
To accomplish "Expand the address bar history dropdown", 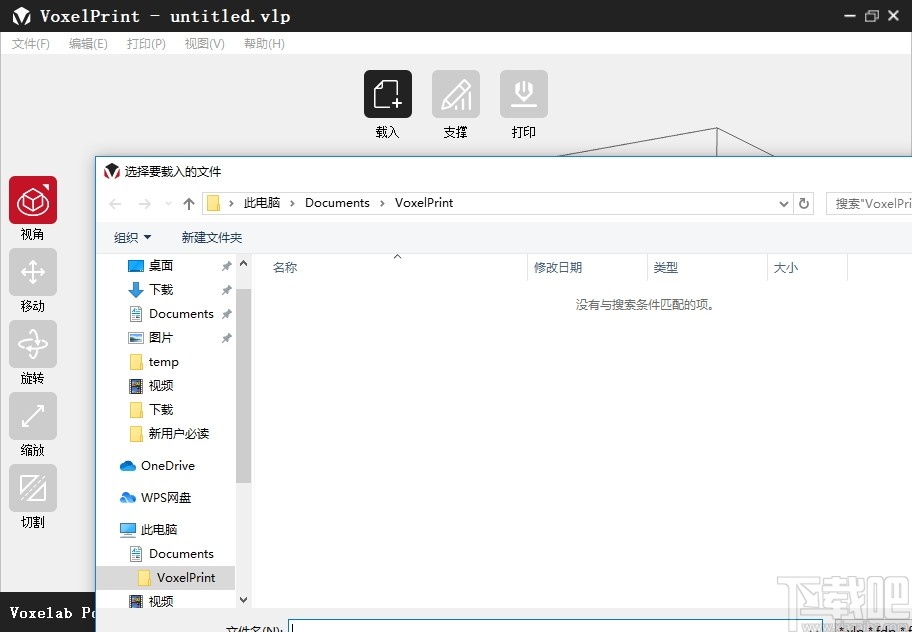I will click(783, 203).
